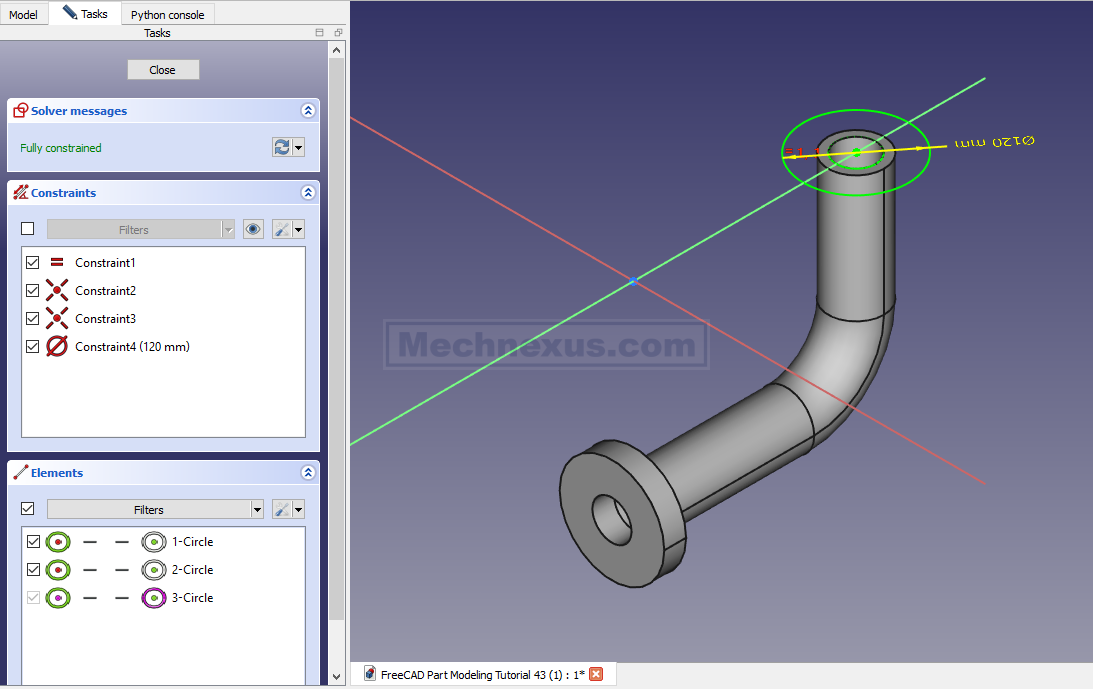The height and width of the screenshot is (689, 1093).
Task: Click the coincident icon of Constraint3
Action: coord(57,318)
